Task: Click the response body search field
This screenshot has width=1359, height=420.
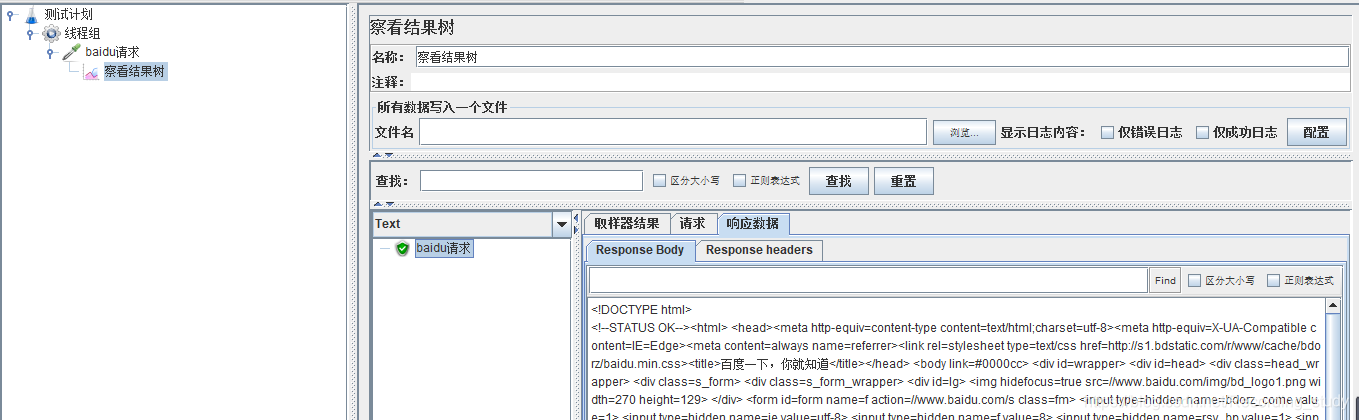Action: (868, 280)
